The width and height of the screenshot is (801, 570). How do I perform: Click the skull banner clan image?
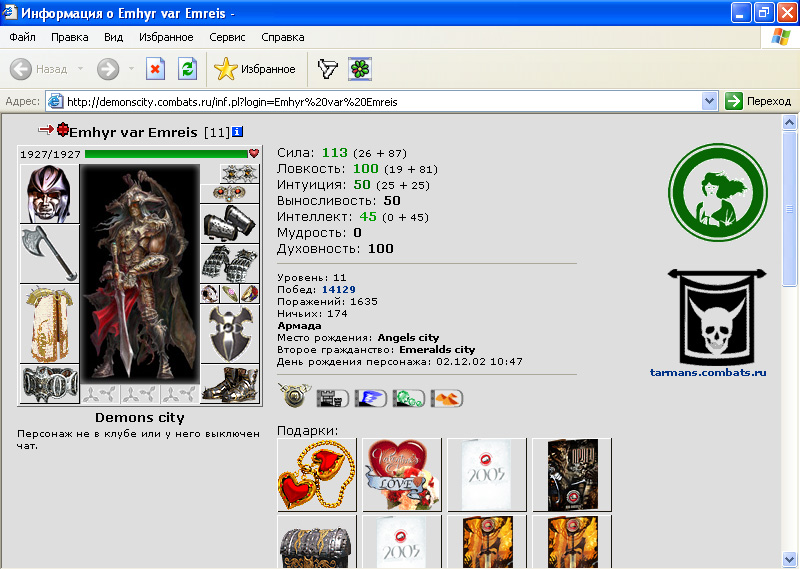click(x=717, y=317)
